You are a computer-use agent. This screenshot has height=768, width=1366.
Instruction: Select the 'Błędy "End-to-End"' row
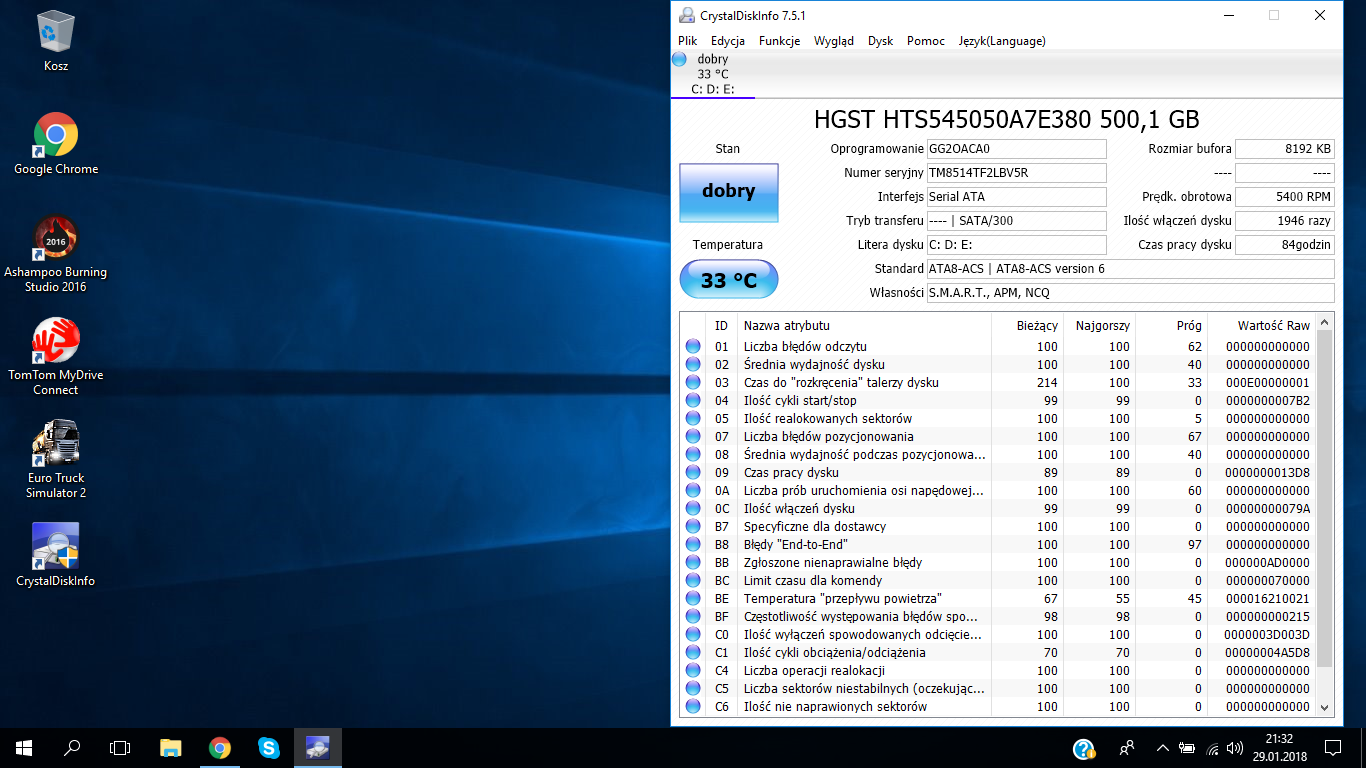pos(998,545)
